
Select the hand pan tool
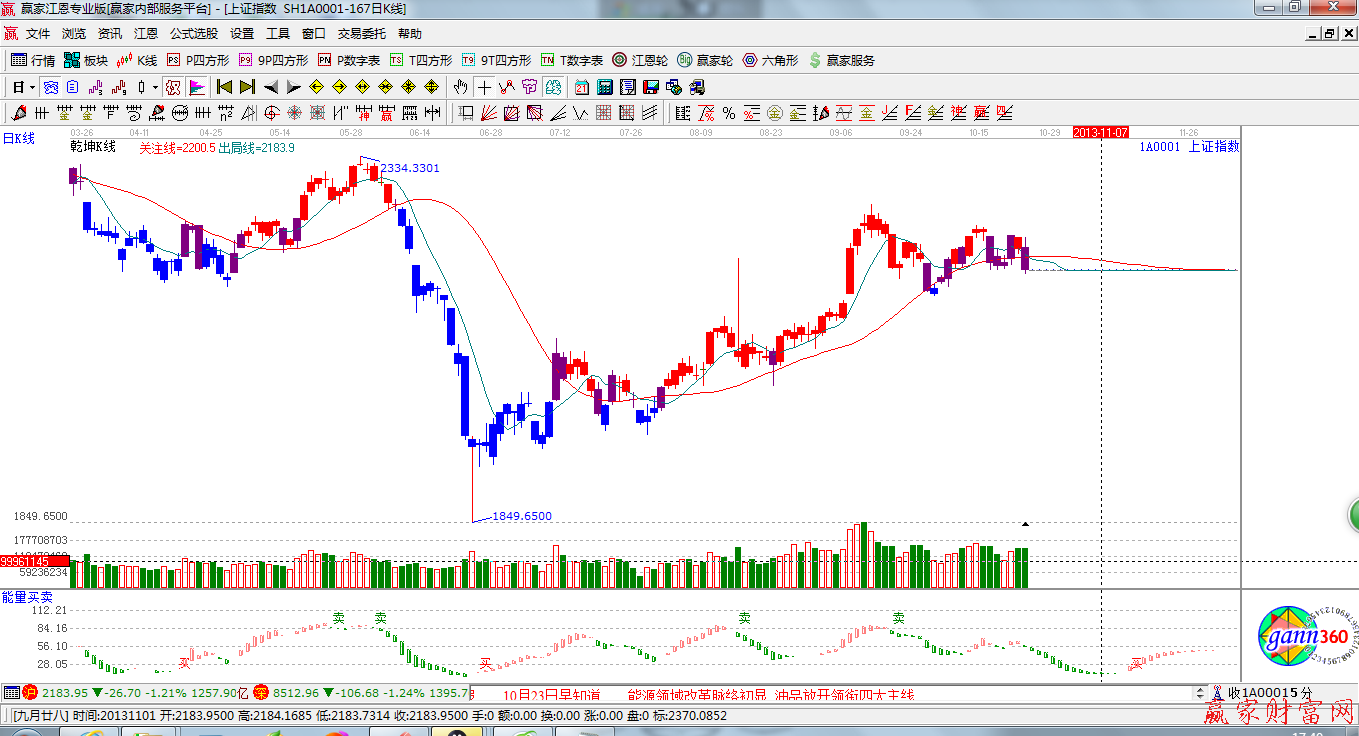point(461,87)
